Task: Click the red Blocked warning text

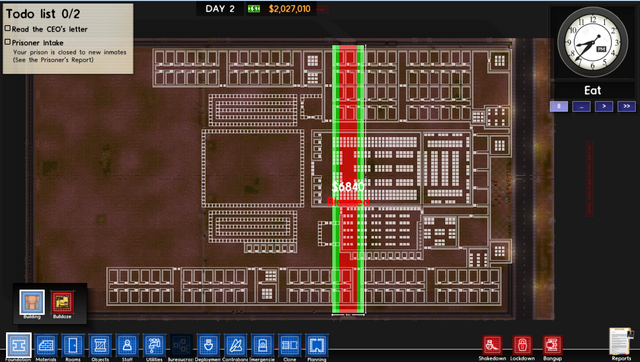Action: [x=348, y=202]
